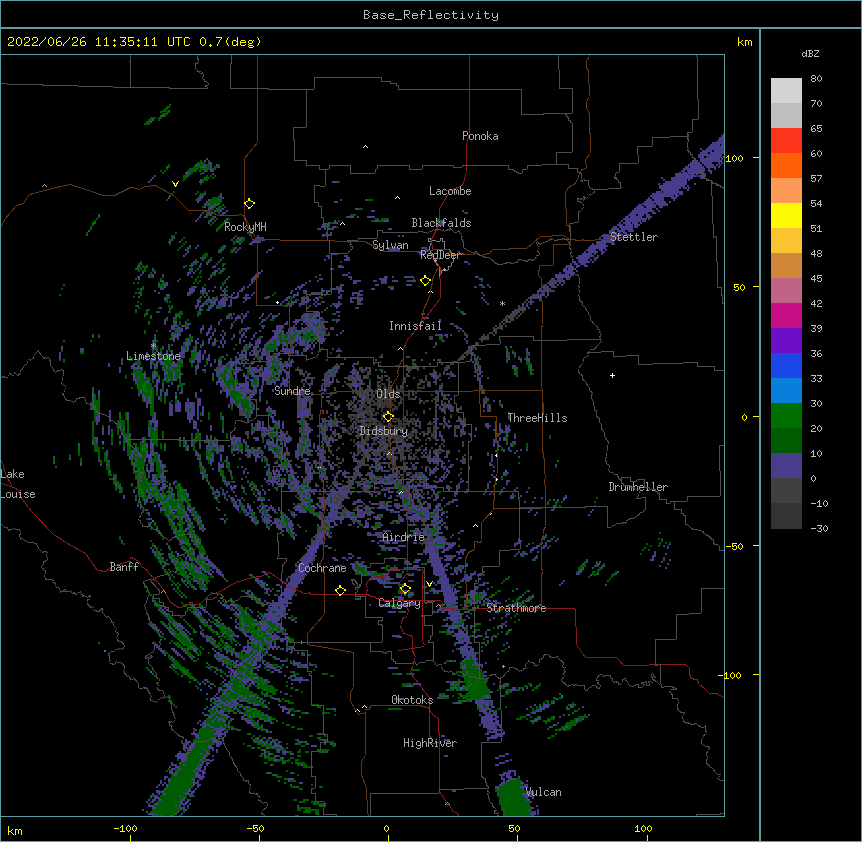
Task: Select the red 60-65 dBZ legend swatch
Action: 786,141
